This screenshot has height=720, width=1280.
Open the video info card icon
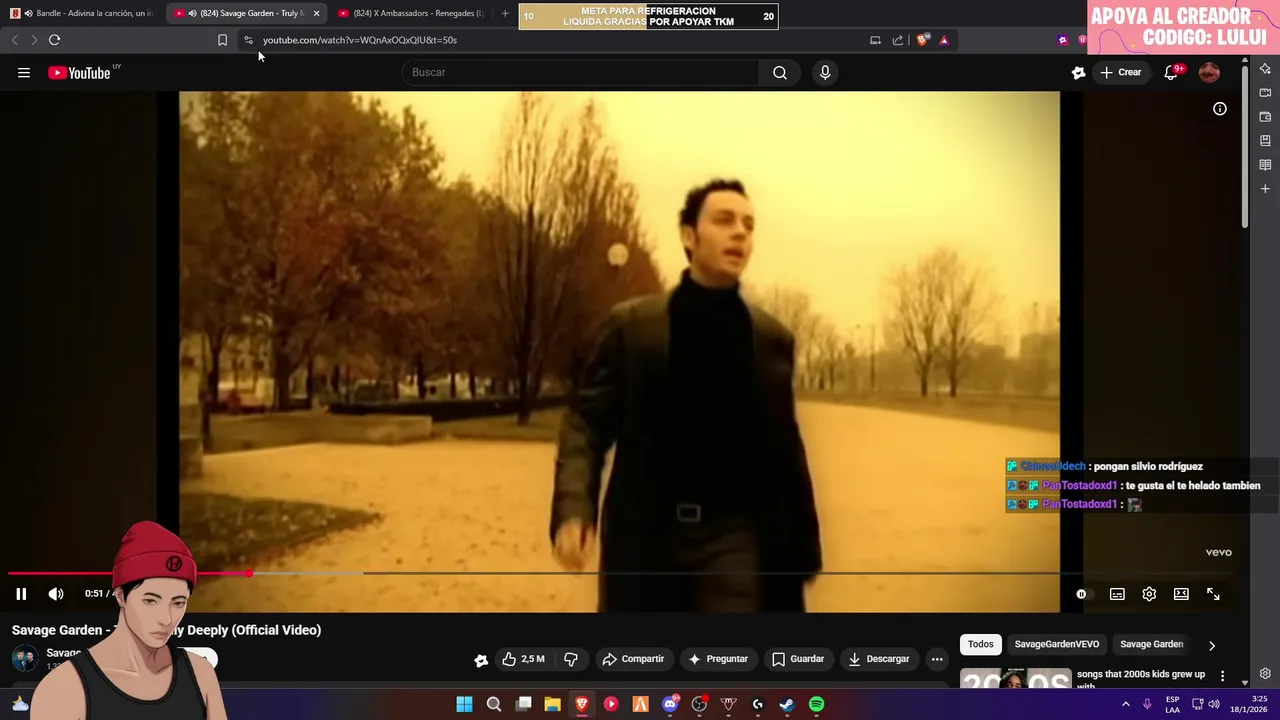(1220, 109)
